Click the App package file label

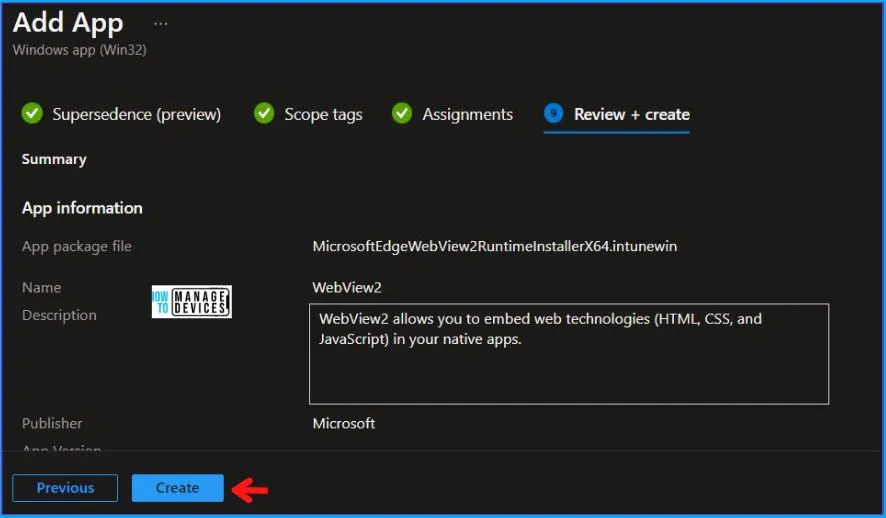pos(76,246)
